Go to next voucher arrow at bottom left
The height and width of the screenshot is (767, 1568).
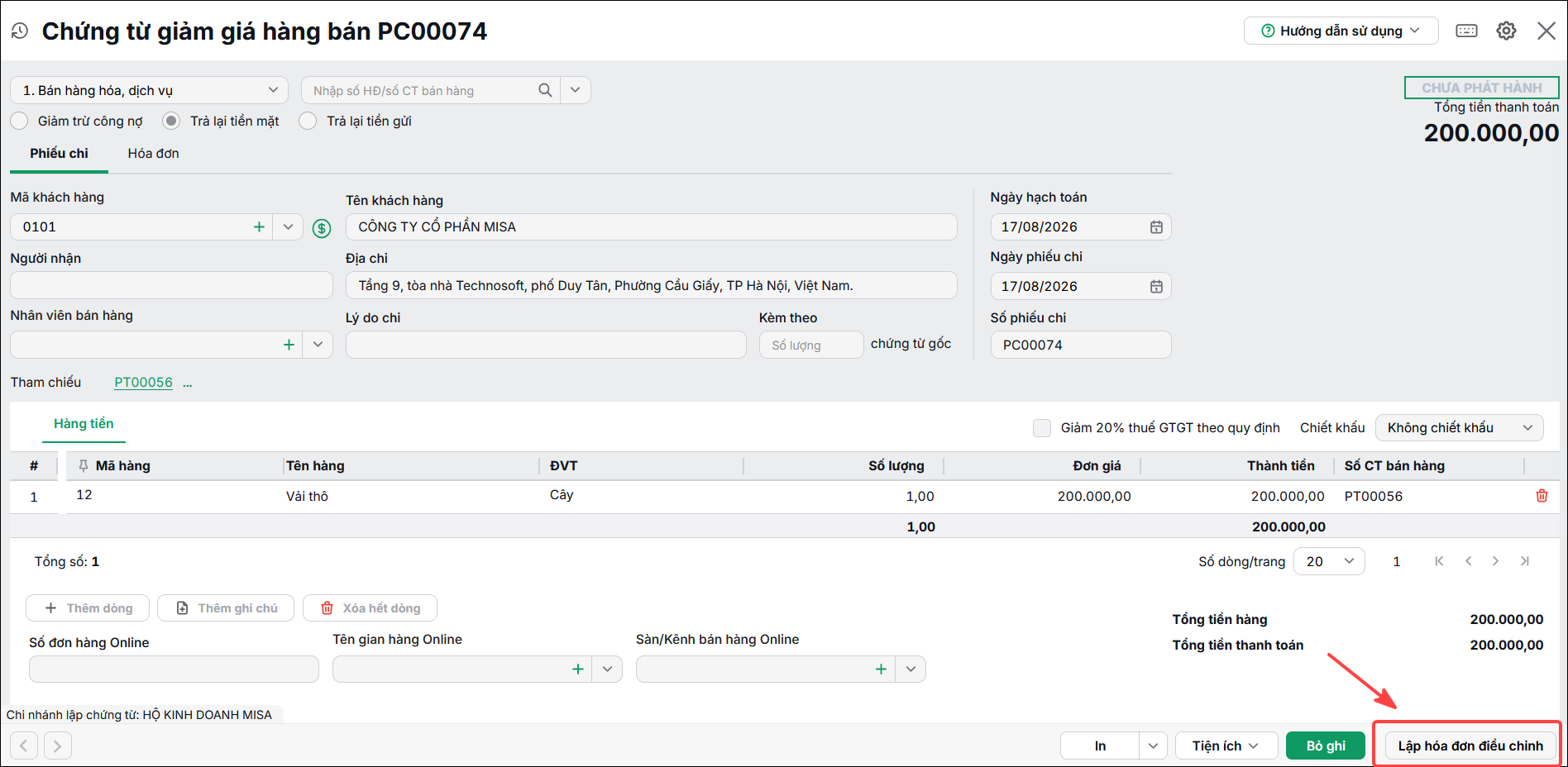pyautogui.click(x=57, y=746)
